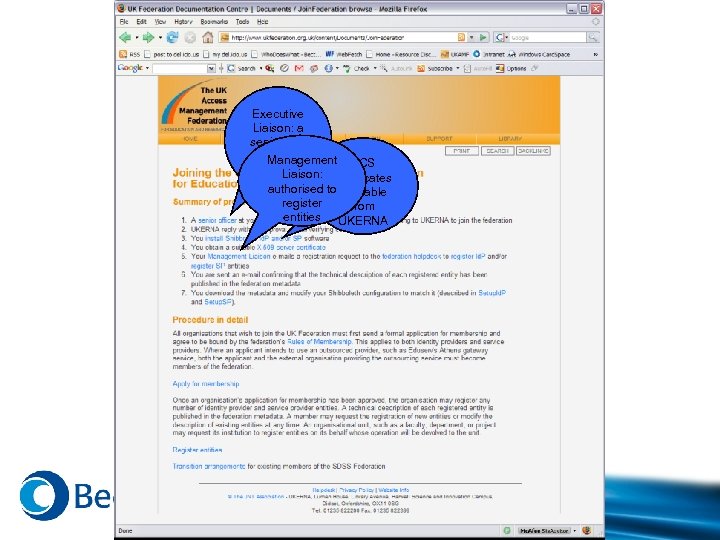Click into the address bar URL field

(x=344, y=38)
